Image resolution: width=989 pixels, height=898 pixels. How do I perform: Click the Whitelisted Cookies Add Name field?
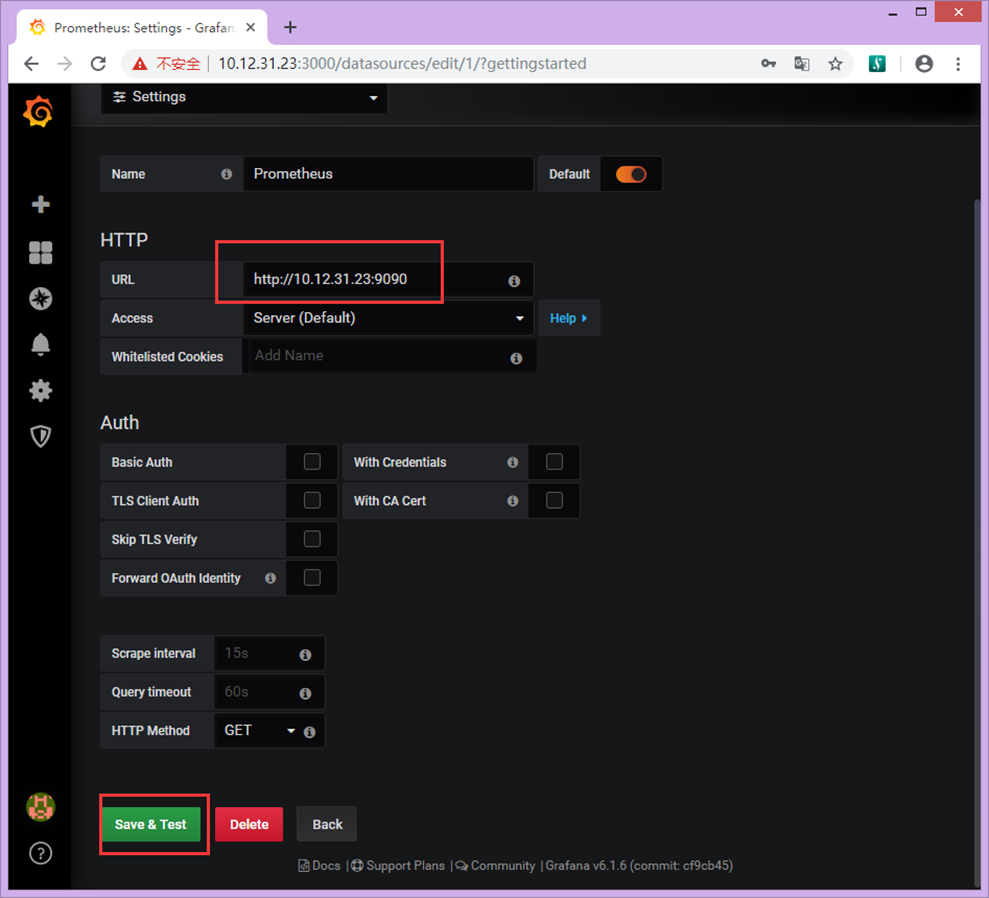pyautogui.click(x=390, y=356)
